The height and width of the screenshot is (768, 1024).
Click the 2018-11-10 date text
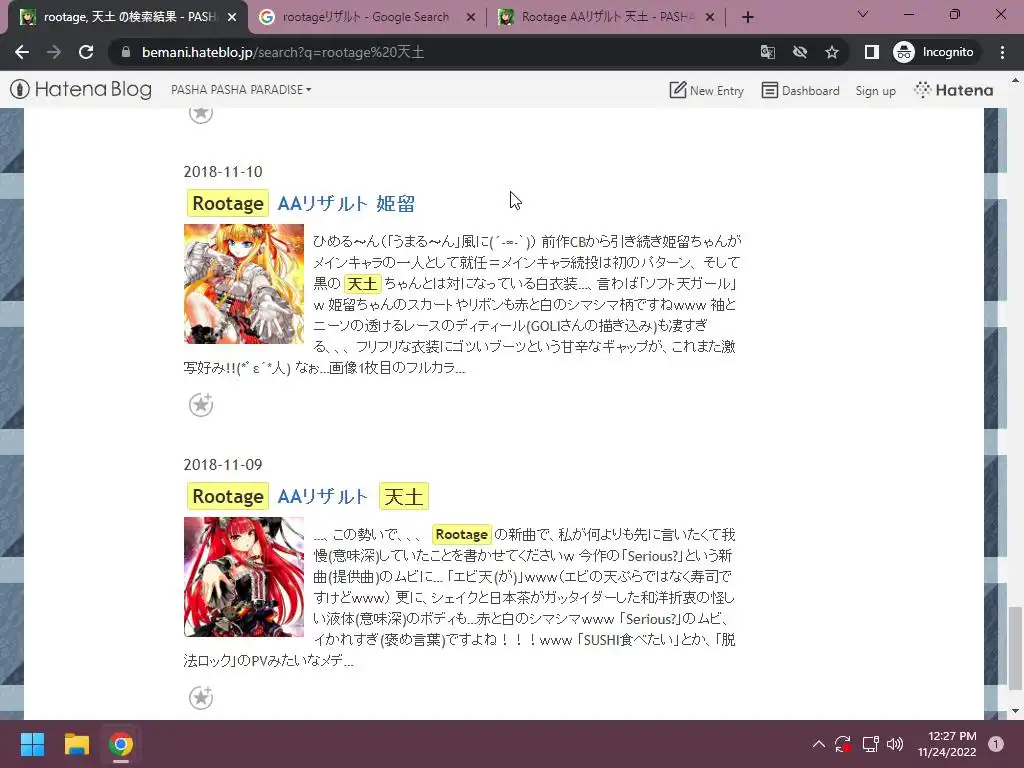223,172
